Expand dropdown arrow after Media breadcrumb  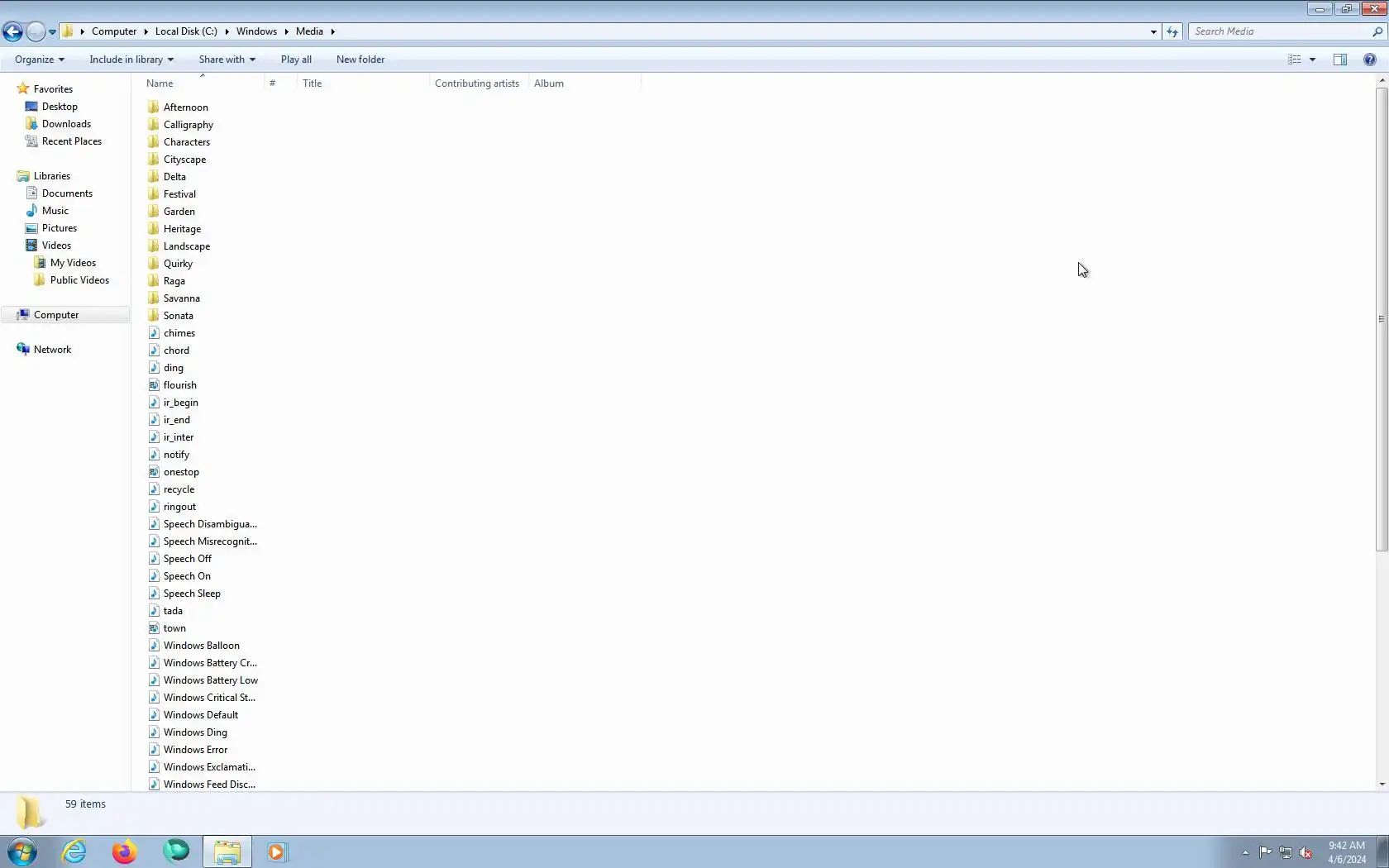(333, 31)
